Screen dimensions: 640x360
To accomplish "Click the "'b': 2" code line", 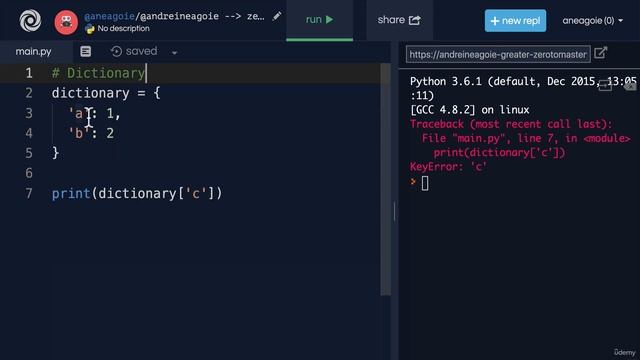I will [91, 133].
